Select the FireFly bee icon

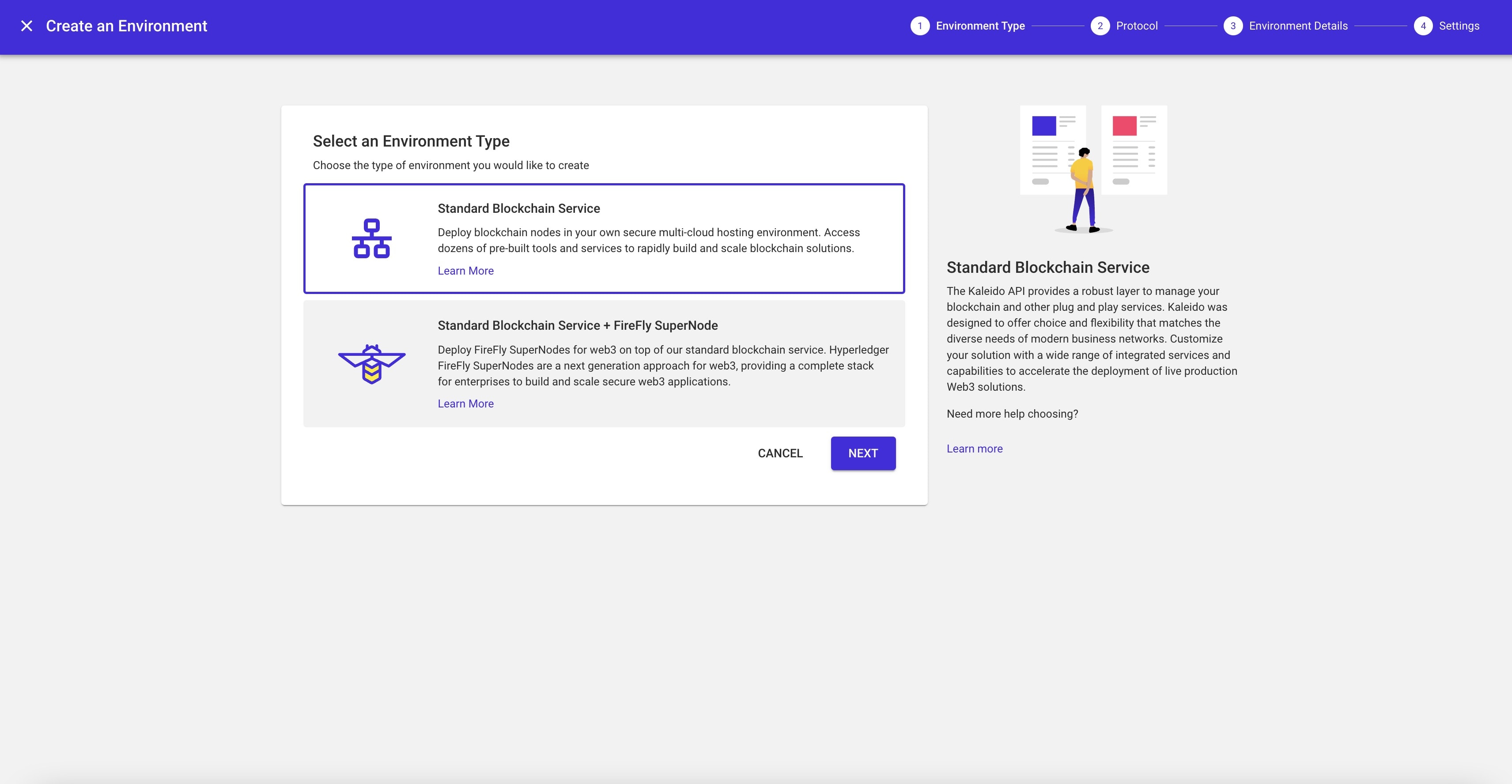[x=371, y=364]
